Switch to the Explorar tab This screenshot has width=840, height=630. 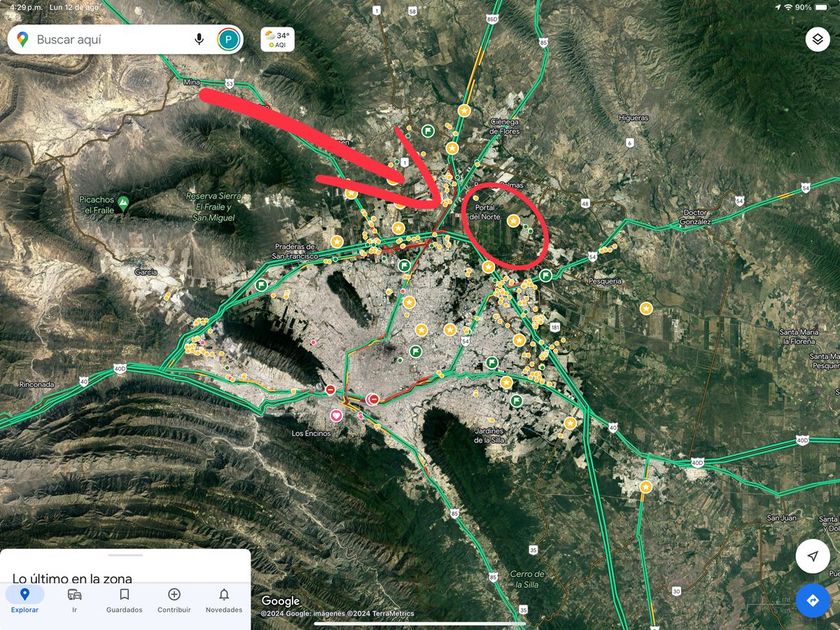tap(25, 601)
